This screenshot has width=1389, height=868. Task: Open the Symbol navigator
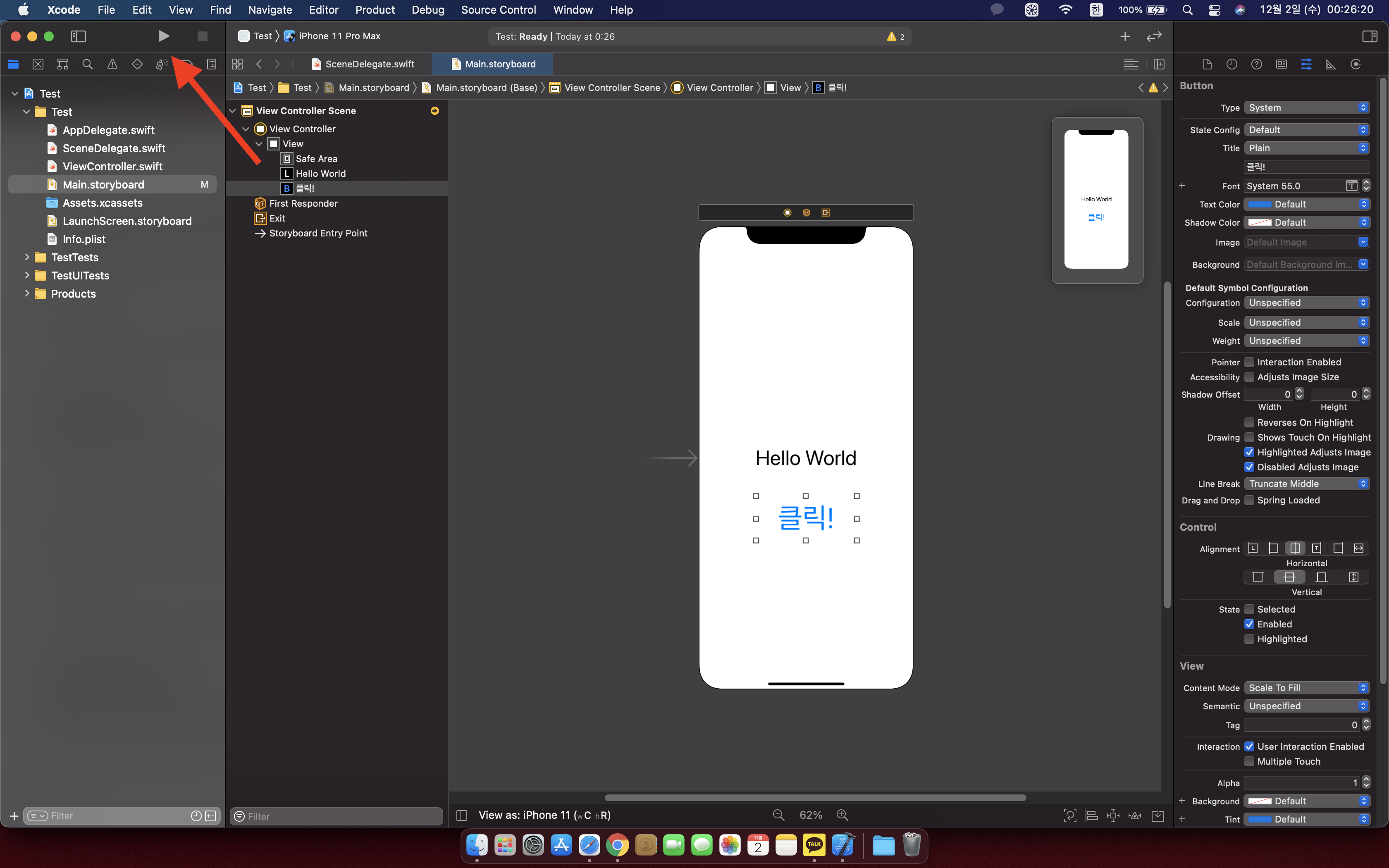pos(62,64)
